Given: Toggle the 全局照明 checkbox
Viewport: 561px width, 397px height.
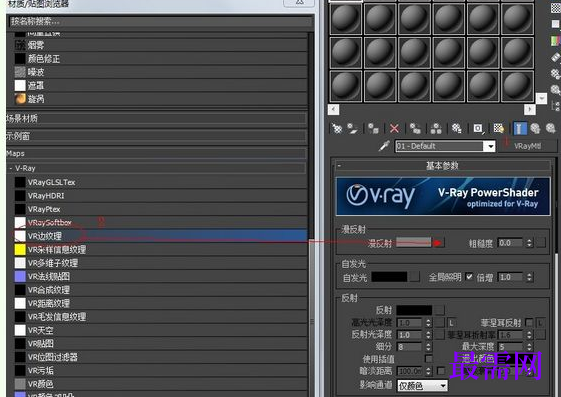Looking at the screenshot, I should point(469,277).
